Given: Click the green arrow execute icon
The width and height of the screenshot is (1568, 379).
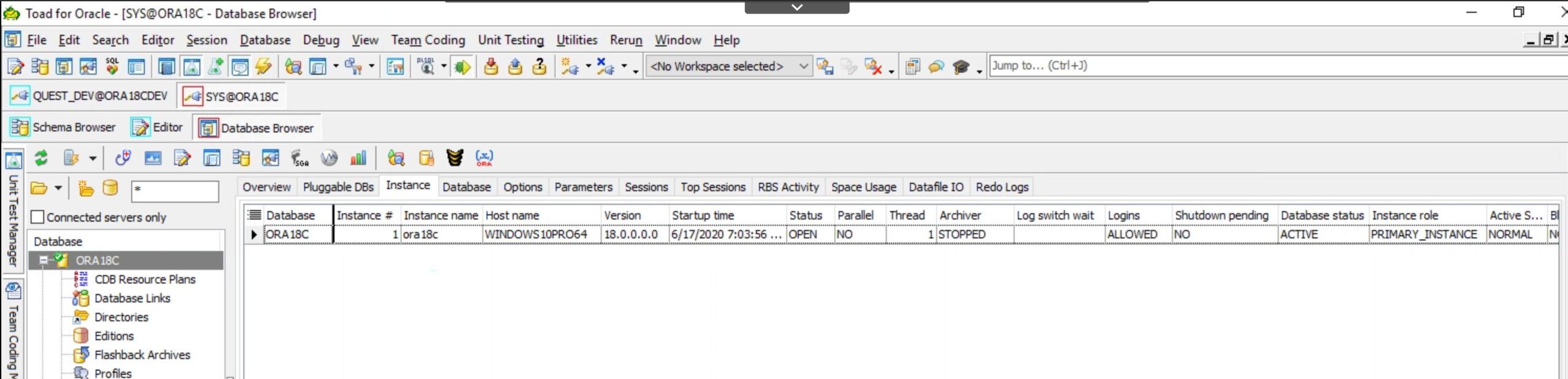Looking at the screenshot, I should coord(462,66).
